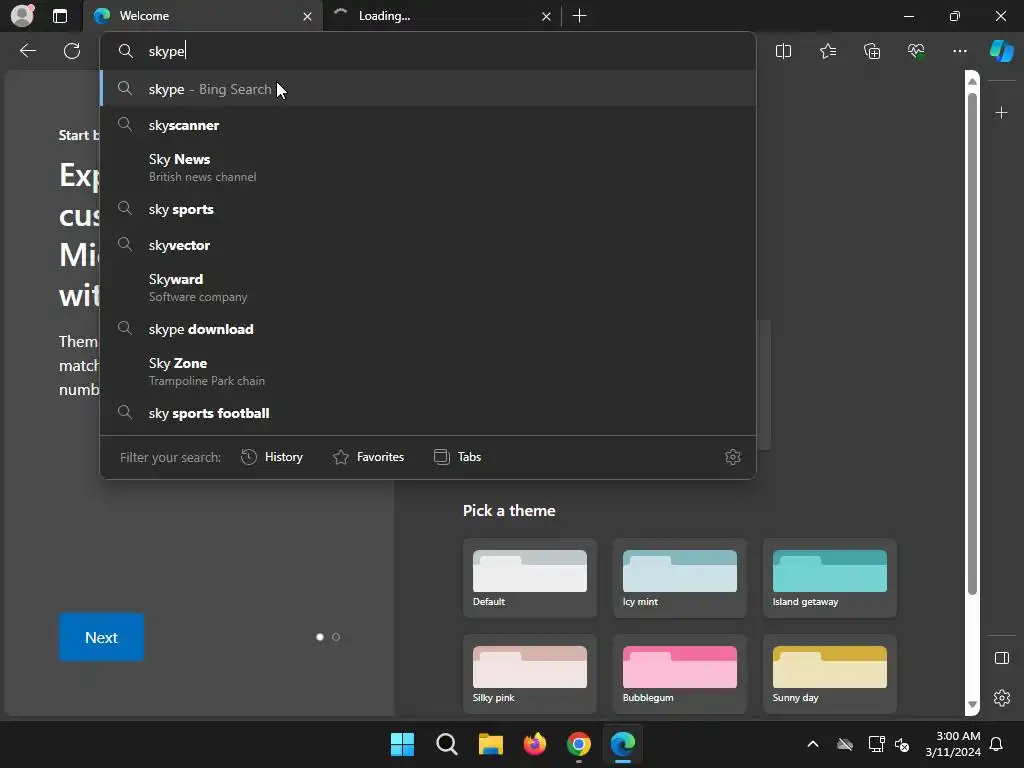Open the display network tray icon
Viewport: 1024px width, 768px height.
[x=876, y=744]
